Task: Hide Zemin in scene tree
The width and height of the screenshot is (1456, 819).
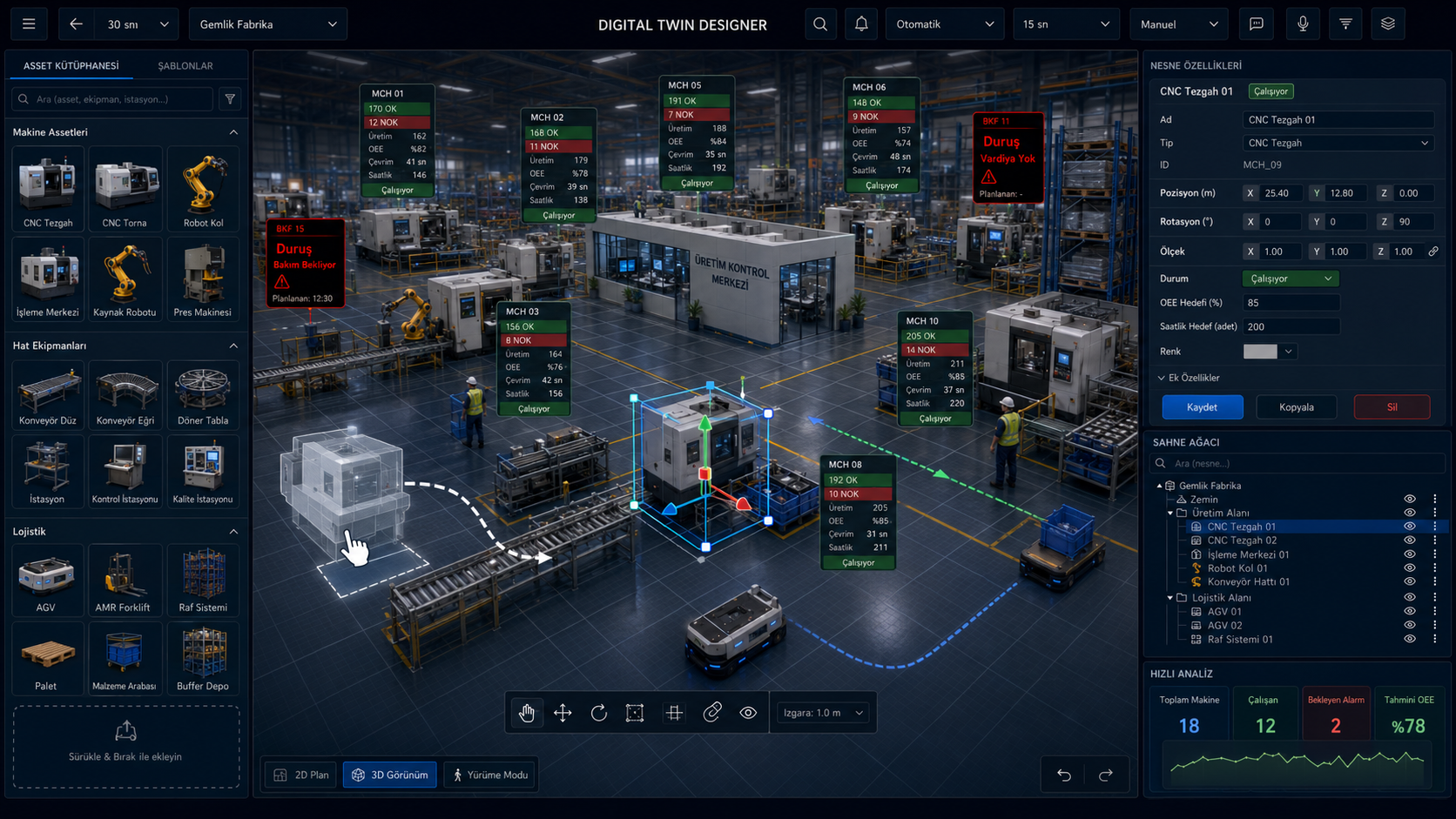Action: (x=1410, y=500)
